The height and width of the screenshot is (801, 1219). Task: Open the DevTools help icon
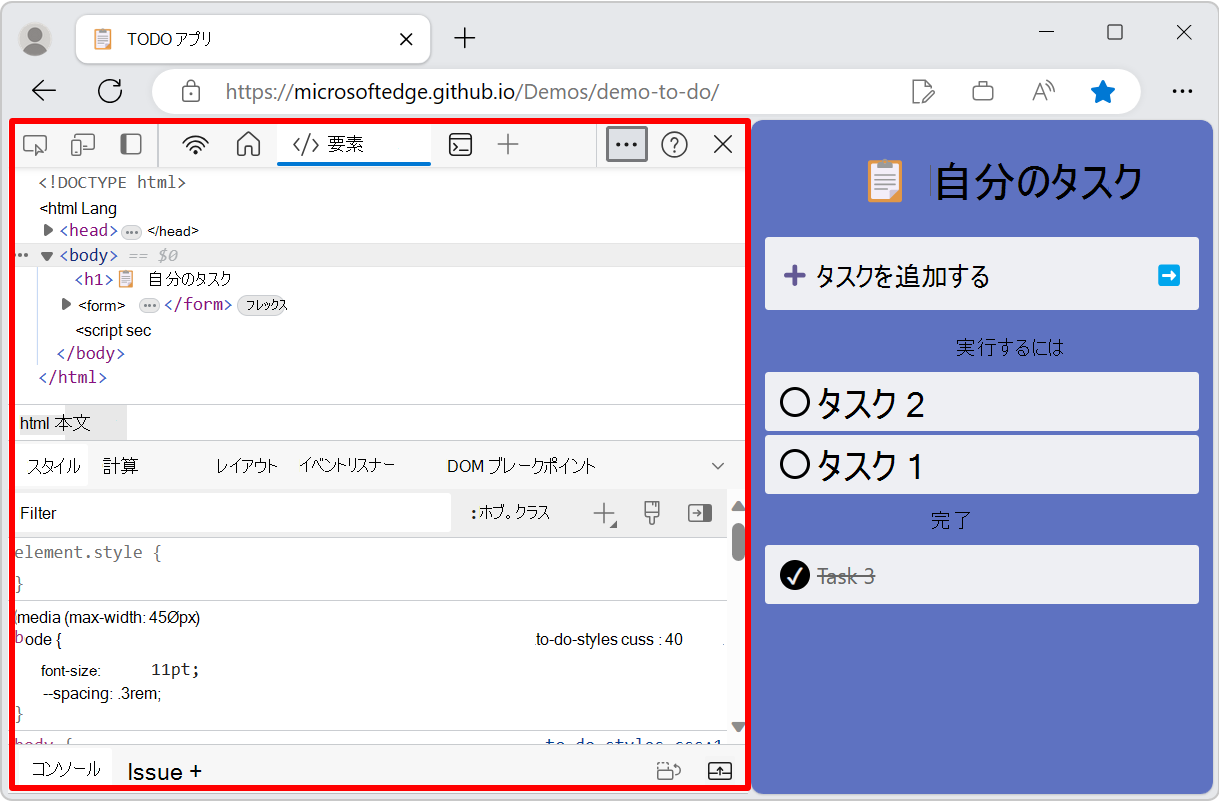(x=674, y=144)
